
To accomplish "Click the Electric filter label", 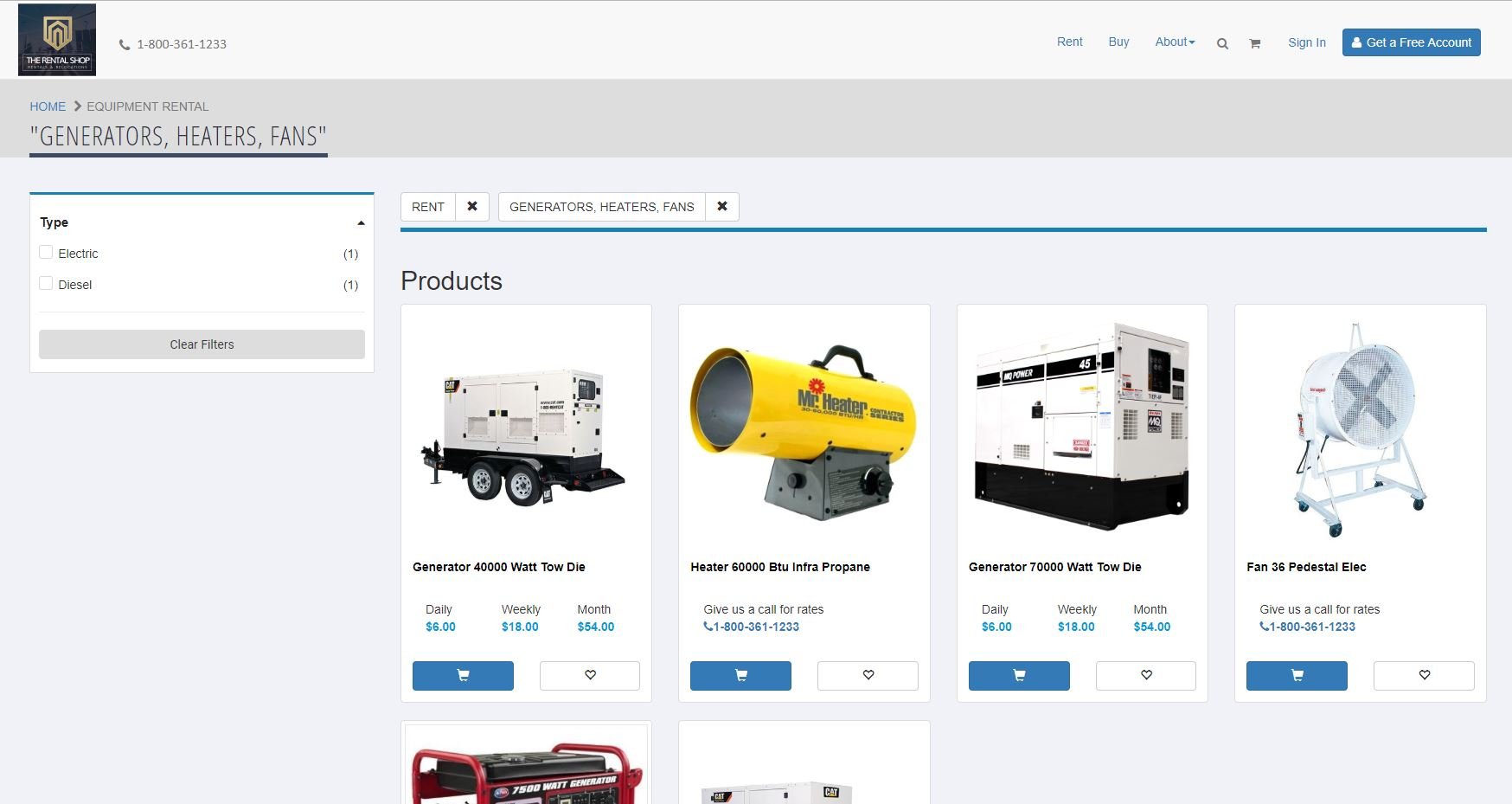I will coord(78,254).
